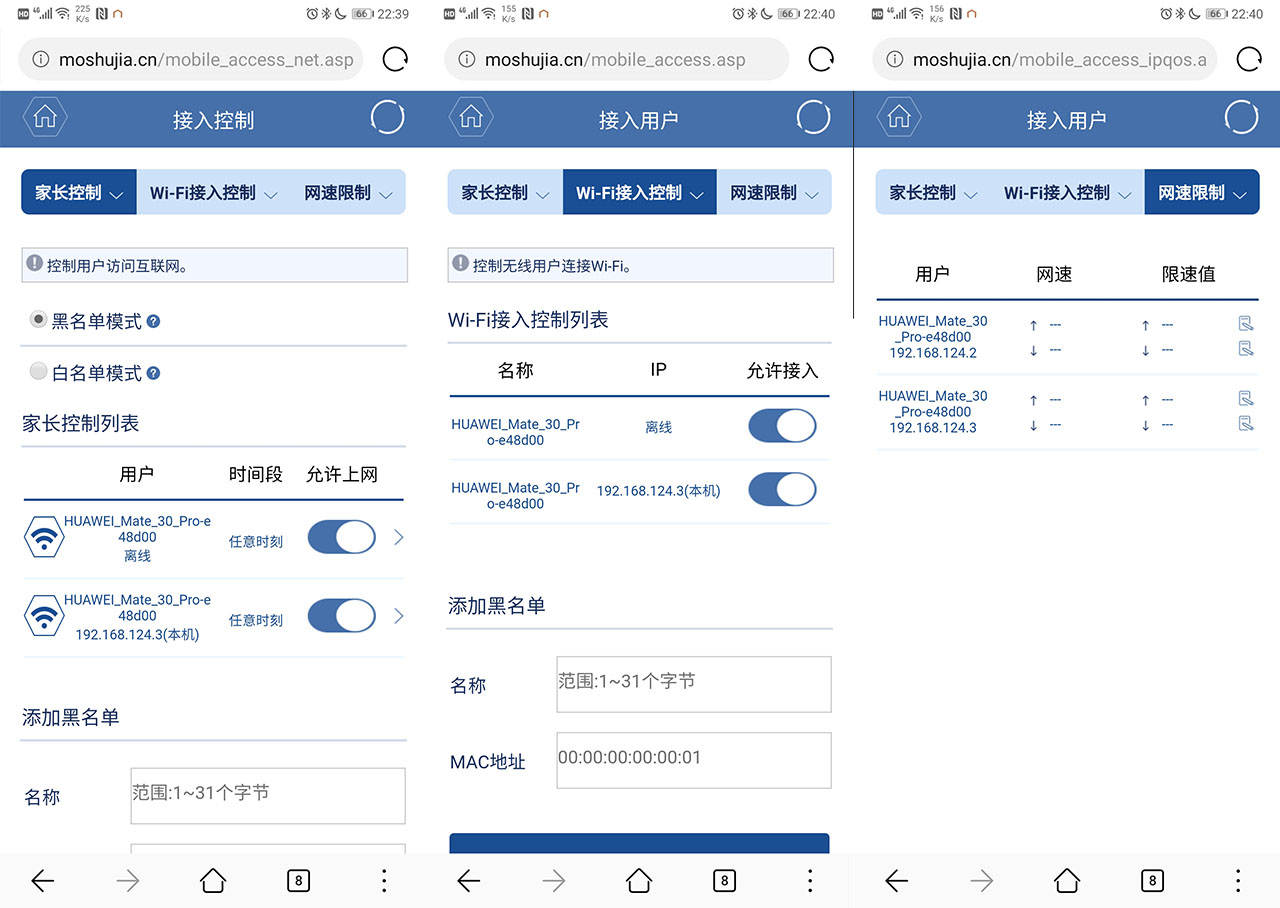Reload the mobile_access_ipqos browser page
Viewport: 1280px width, 908px height.
pyautogui.click(x=1249, y=59)
